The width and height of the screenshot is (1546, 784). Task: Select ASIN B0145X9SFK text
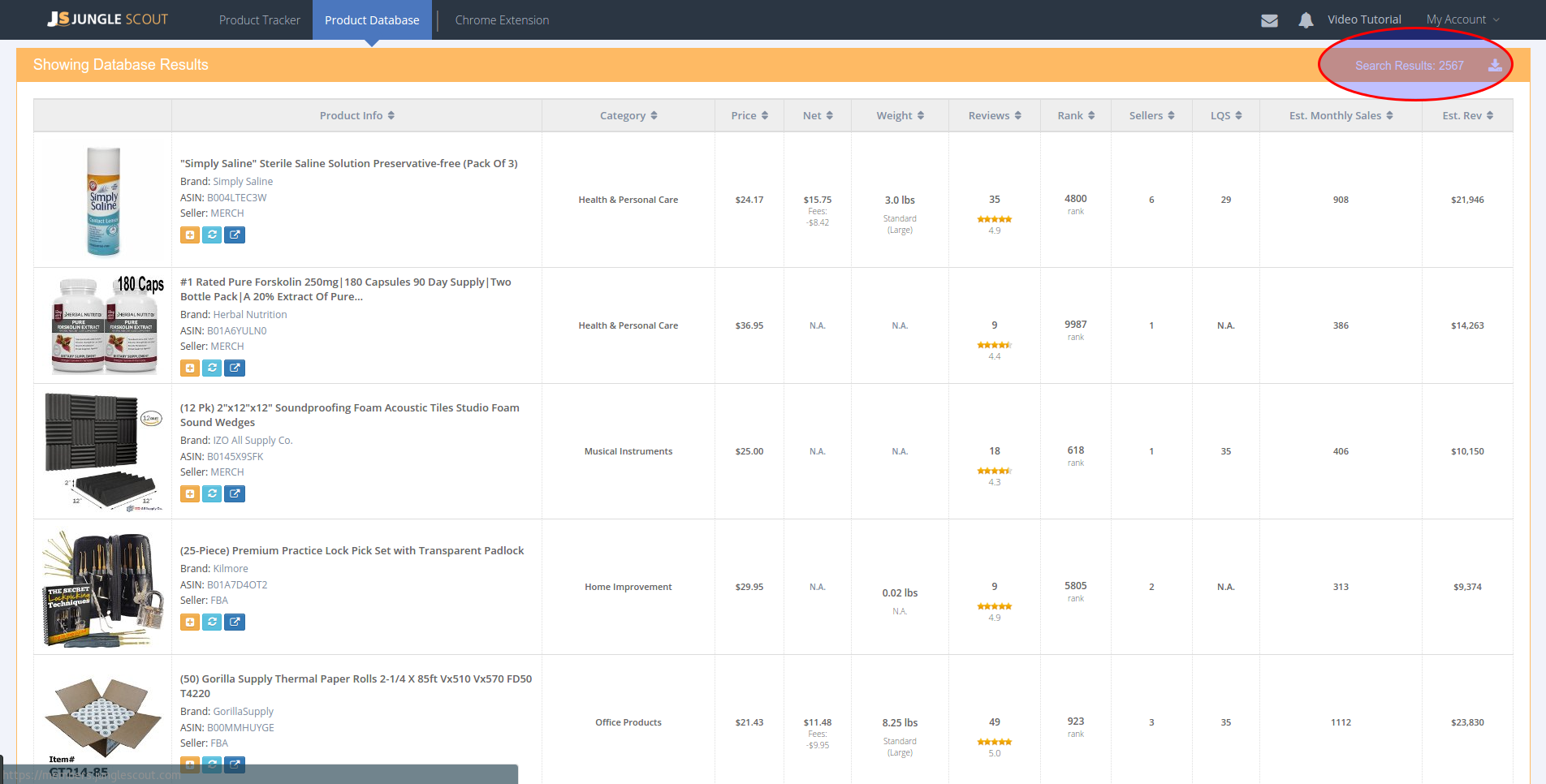(235, 457)
